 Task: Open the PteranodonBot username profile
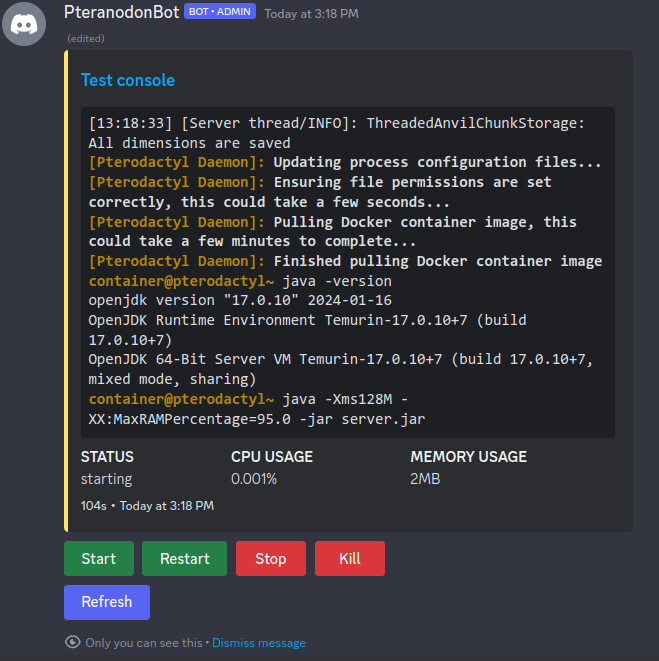pyautogui.click(x=121, y=13)
